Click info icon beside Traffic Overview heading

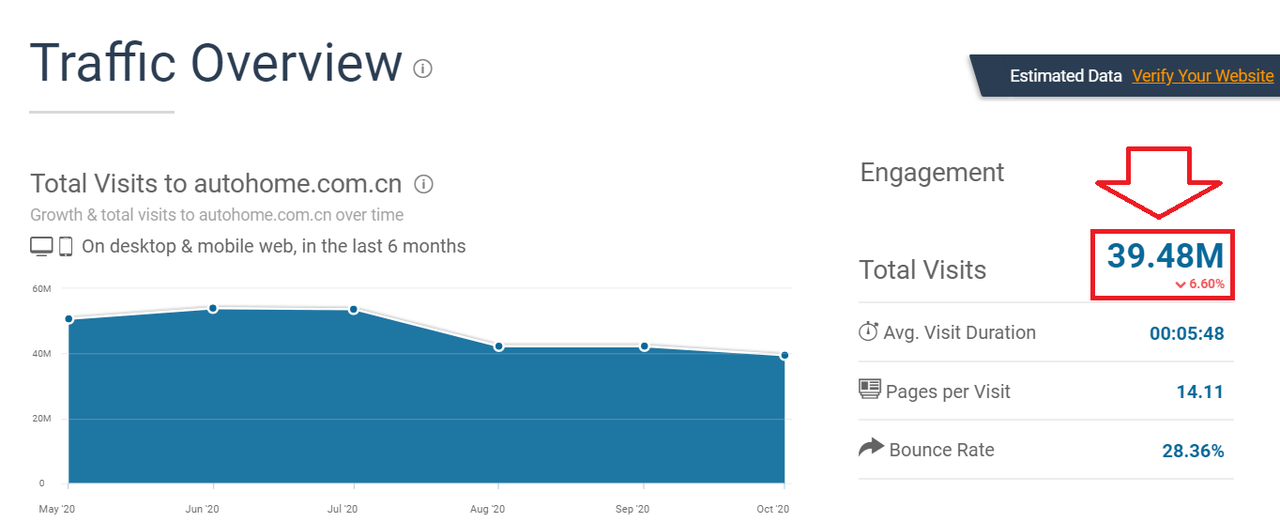pyautogui.click(x=423, y=69)
